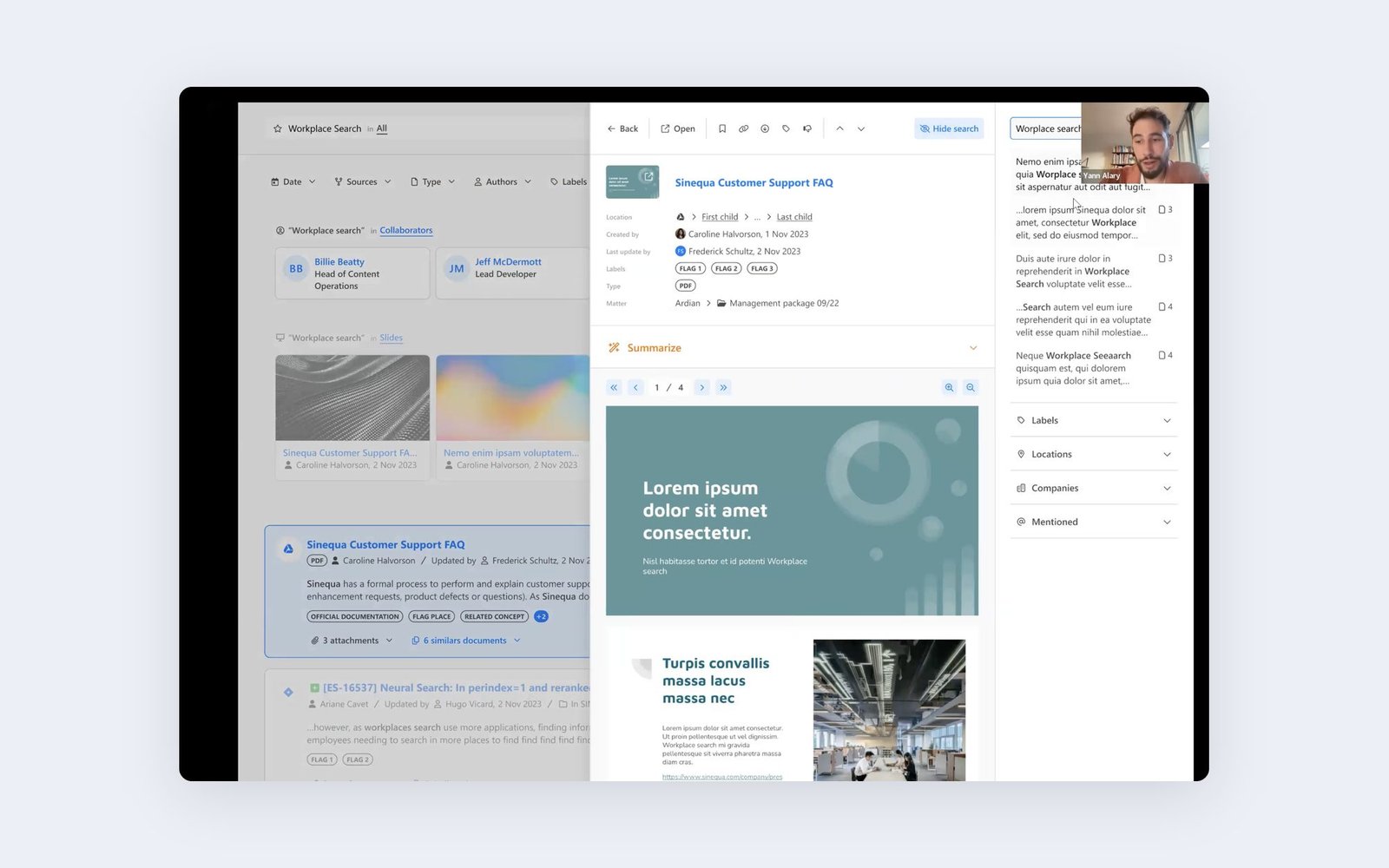The height and width of the screenshot is (868, 1389).
Task: Expand the Labels filter section
Action: click(1094, 420)
